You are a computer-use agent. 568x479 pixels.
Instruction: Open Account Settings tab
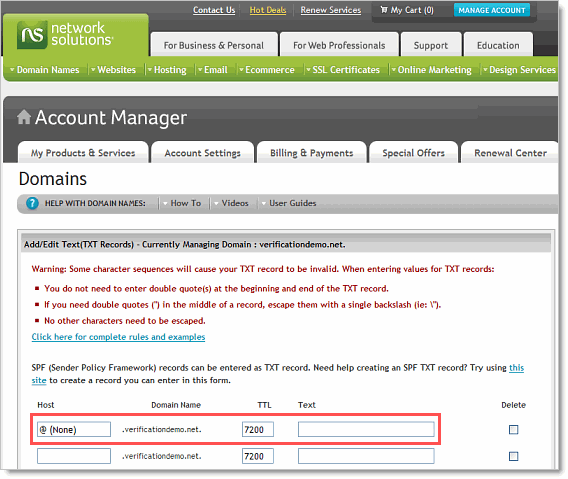tap(202, 153)
